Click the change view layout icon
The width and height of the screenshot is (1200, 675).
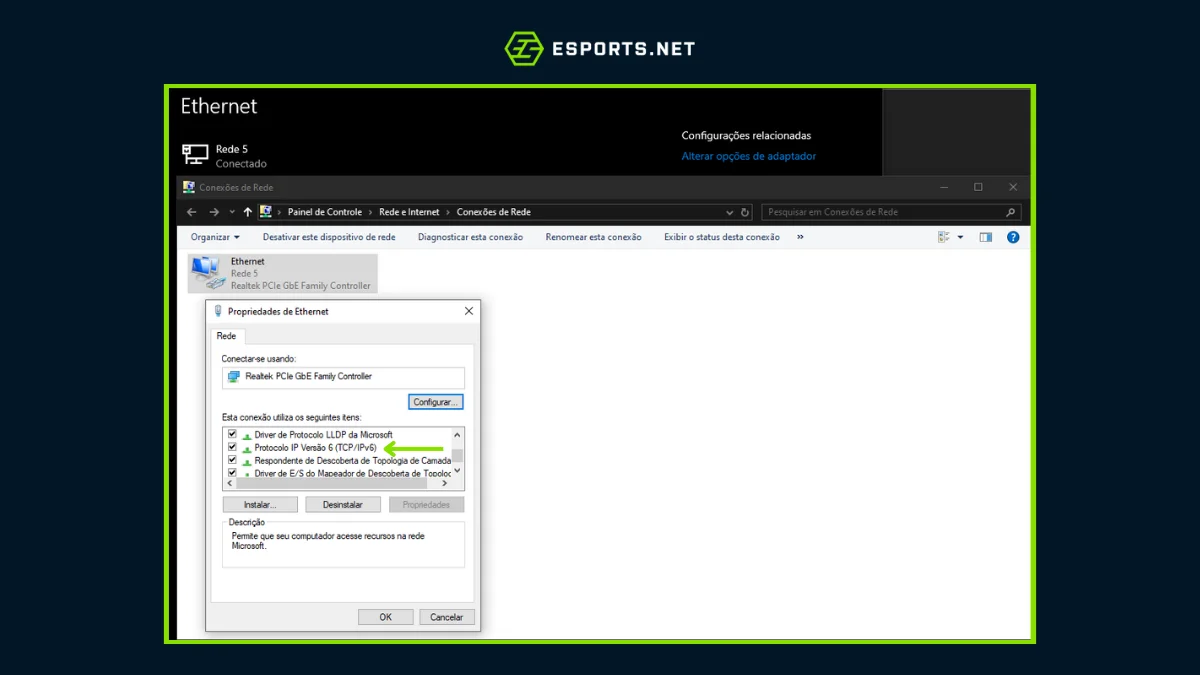943,237
